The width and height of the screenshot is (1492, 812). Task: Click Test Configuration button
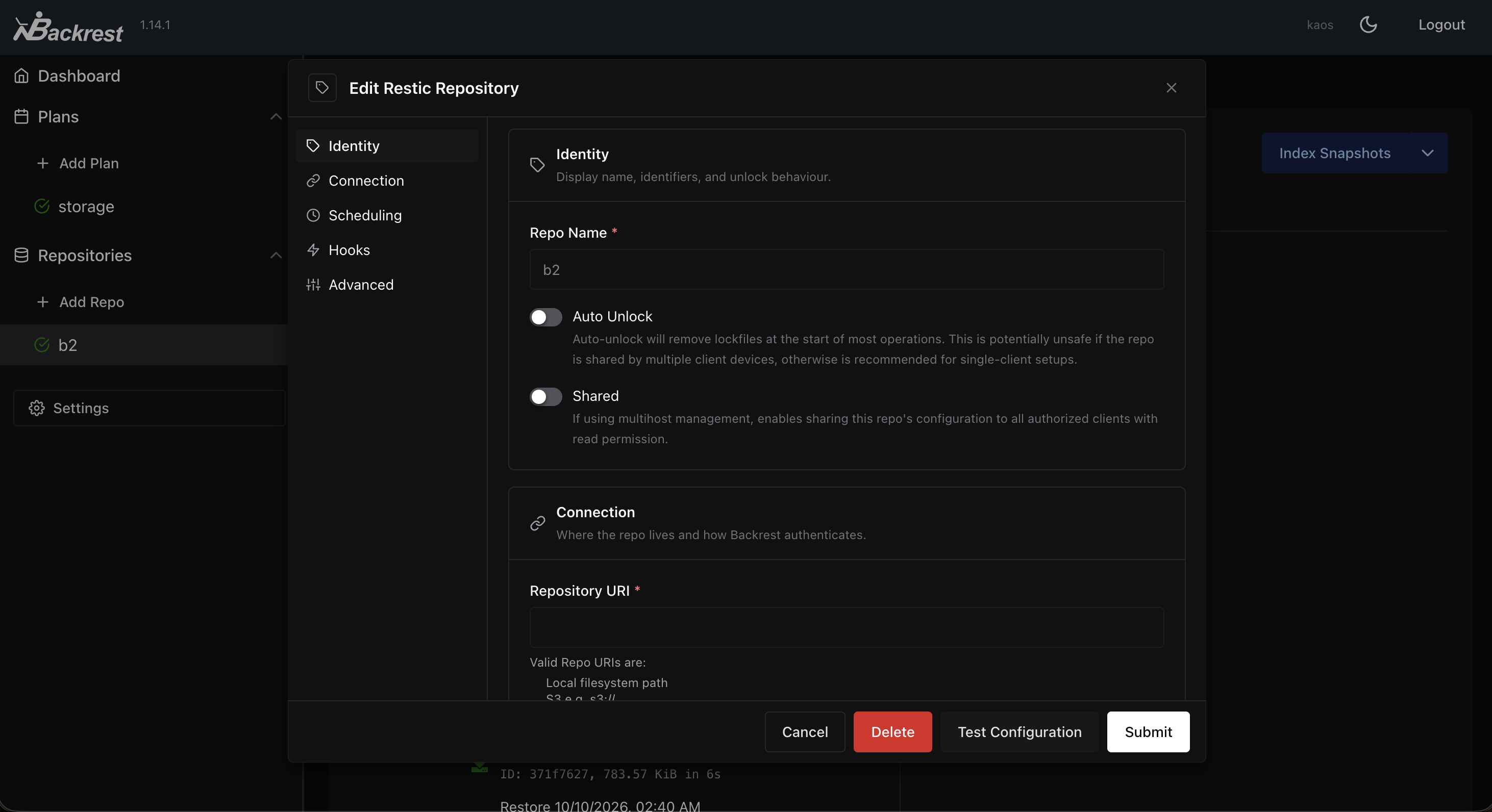[x=1019, y=732]
